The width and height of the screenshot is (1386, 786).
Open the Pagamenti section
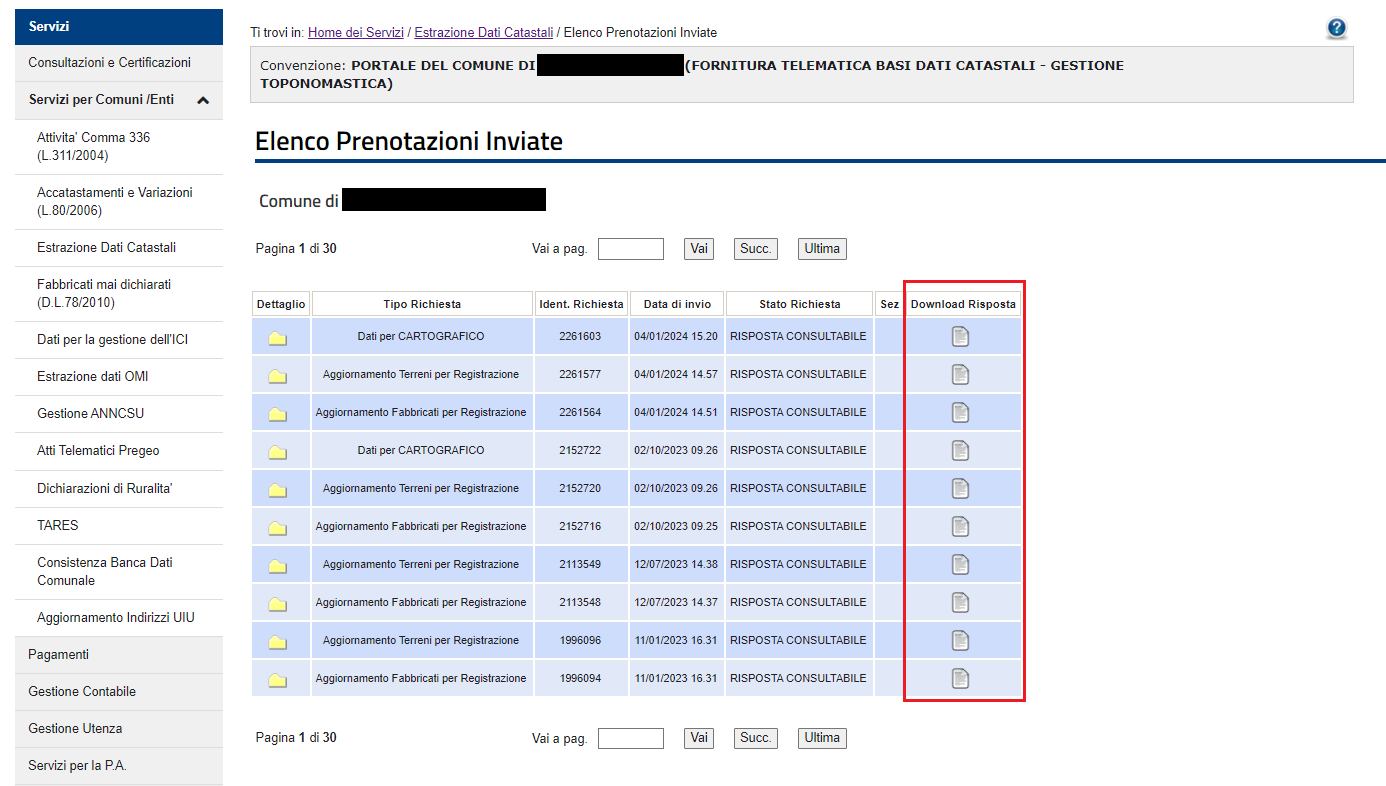coord(58,654)
